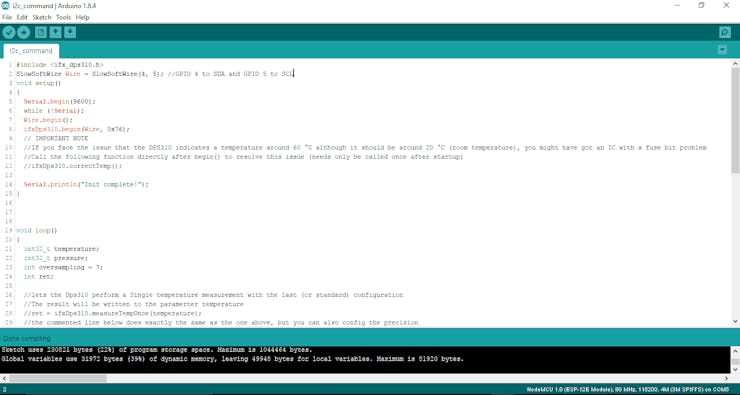Click the line '#include <ifx_dps310.h>'
740x395 pixels.
(59, 65)
